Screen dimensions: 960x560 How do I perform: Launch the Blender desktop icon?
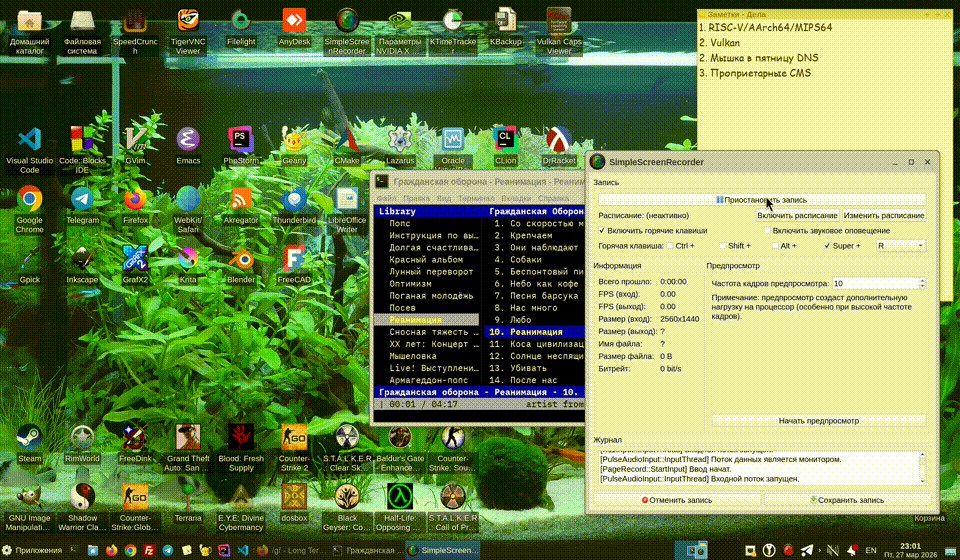(241, 265)
